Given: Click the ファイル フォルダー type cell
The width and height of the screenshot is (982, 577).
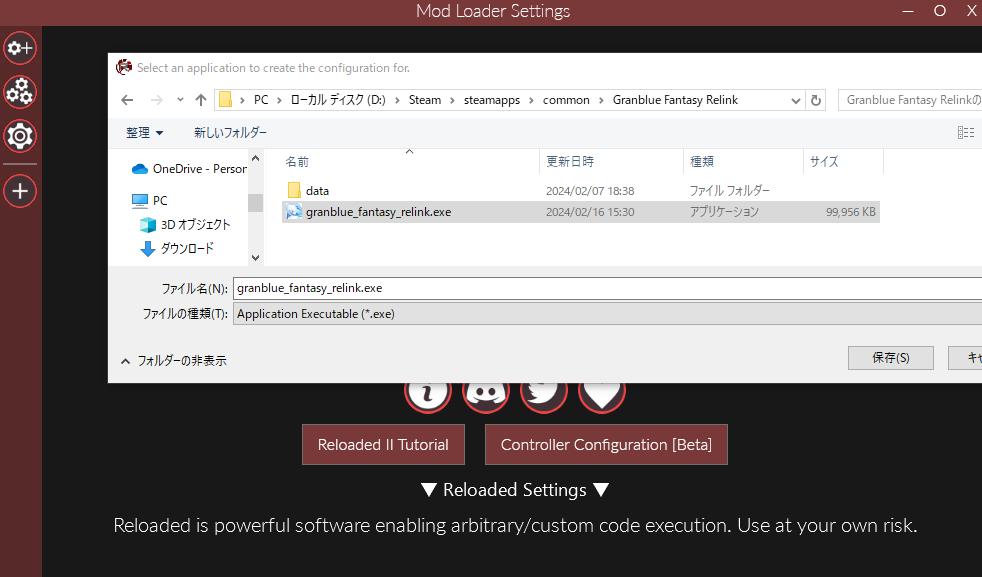Looking at the screenshot, I should [x=730, y=190].
